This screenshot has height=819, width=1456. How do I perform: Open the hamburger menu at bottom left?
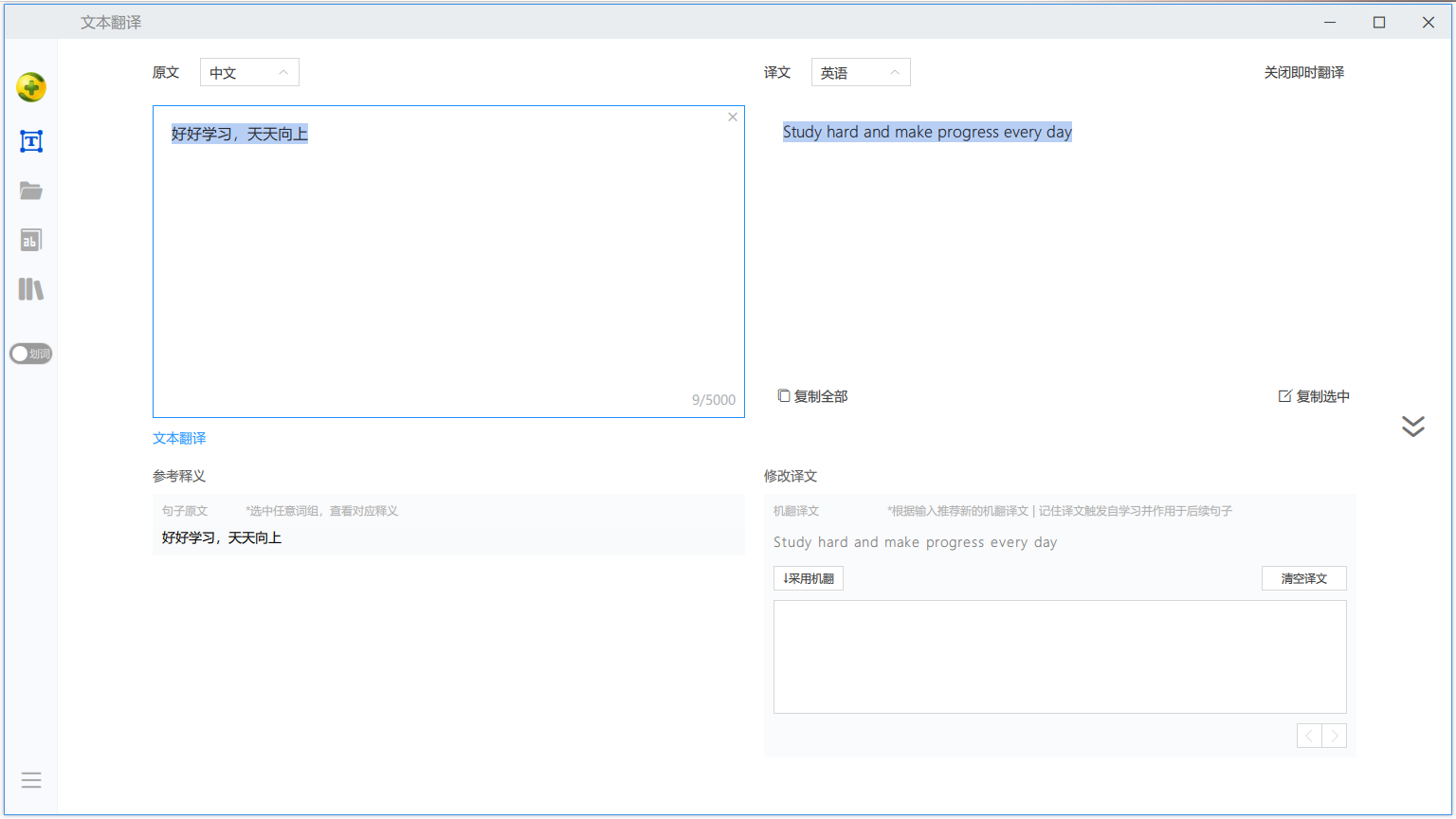31,780
